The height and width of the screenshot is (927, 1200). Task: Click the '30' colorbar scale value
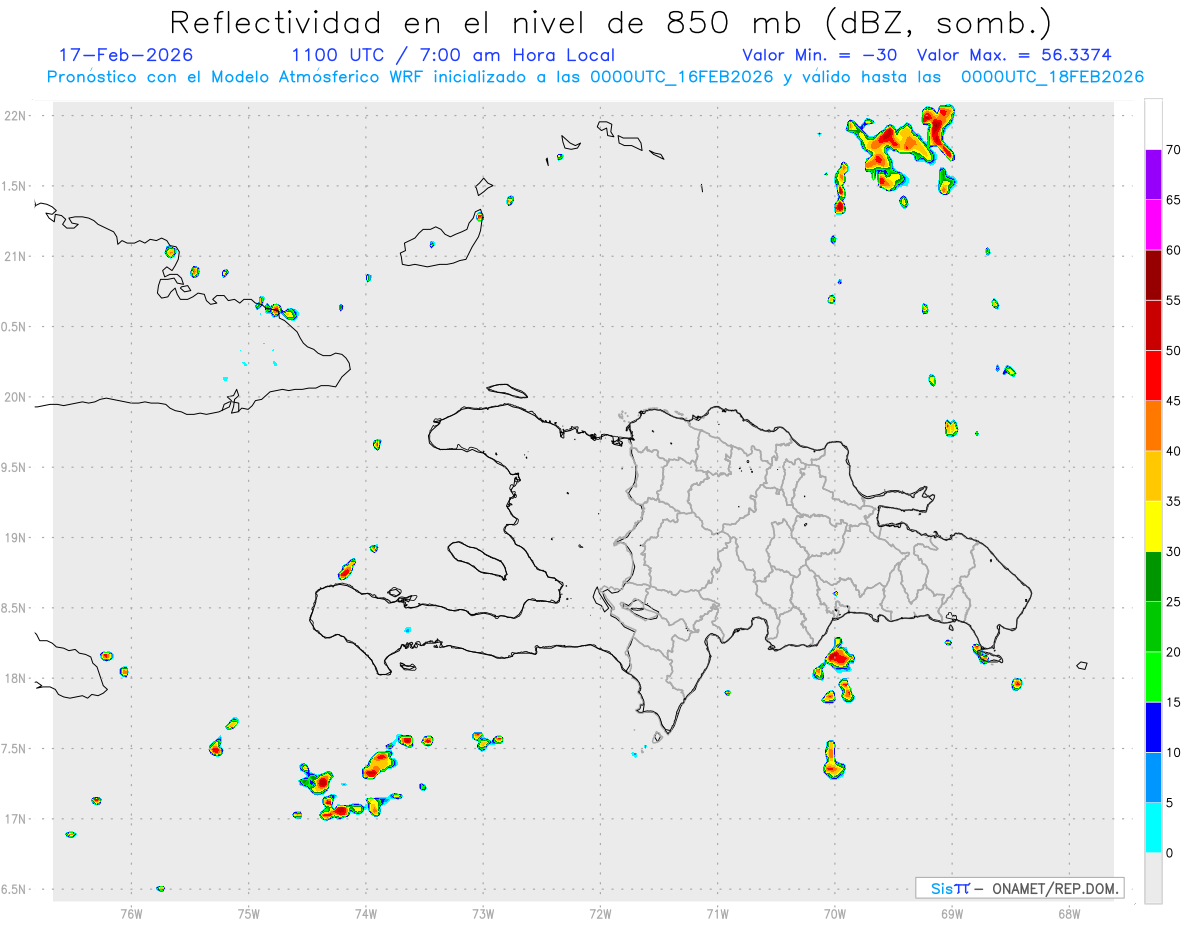click(1174, 552)
